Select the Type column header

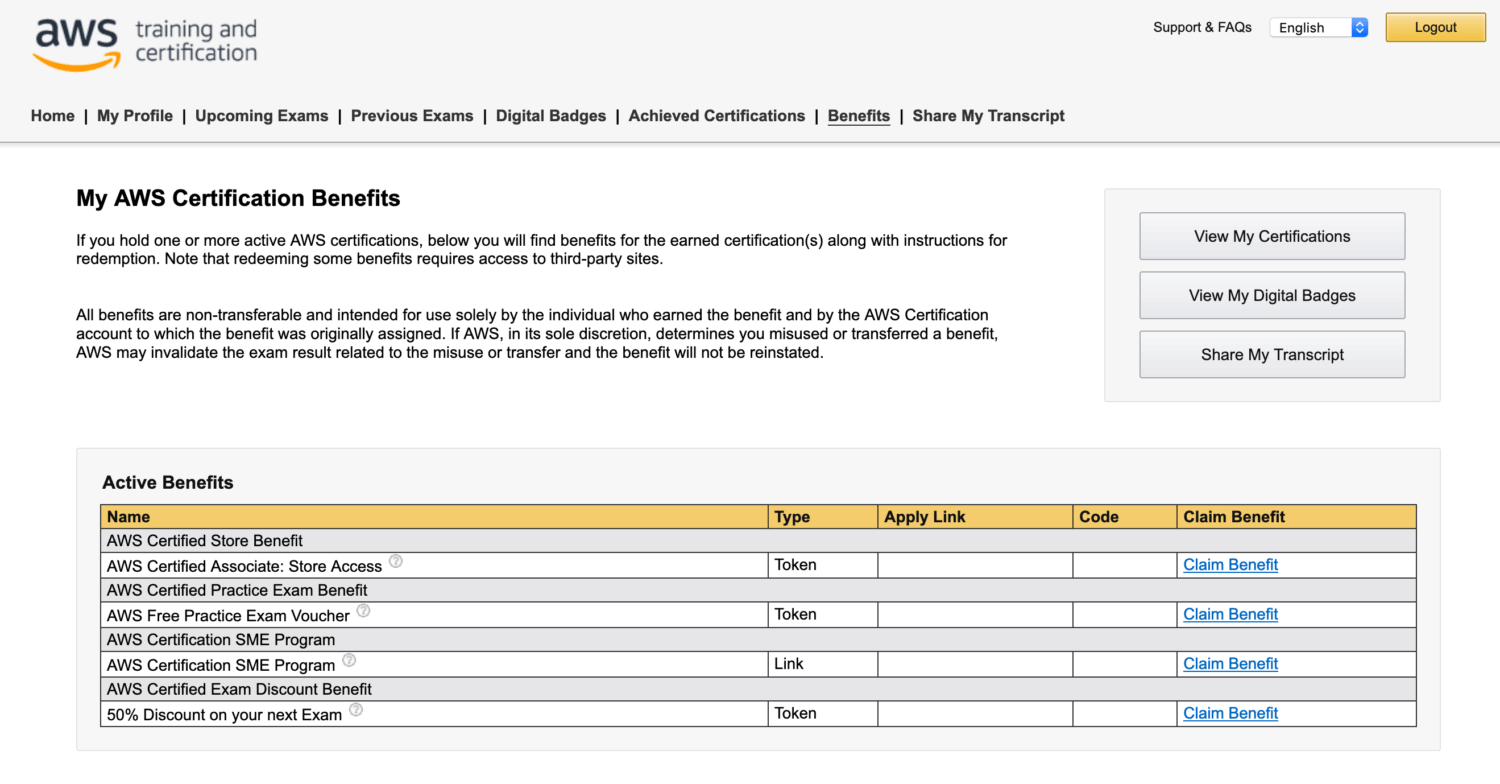(x=823, y=517)
